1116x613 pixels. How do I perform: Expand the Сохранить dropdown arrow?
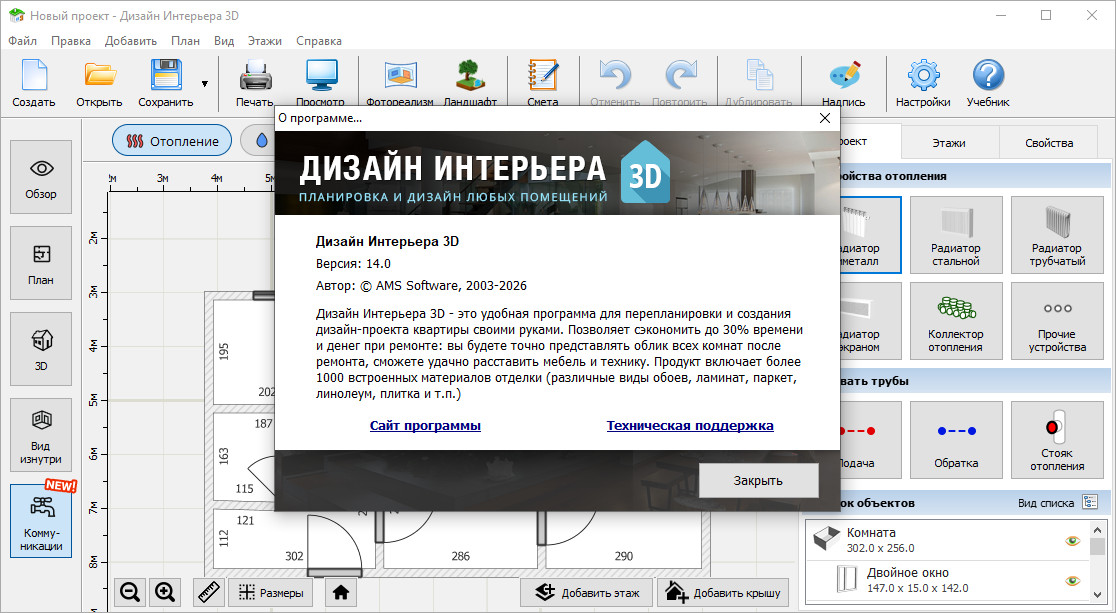tap(205, 84)
